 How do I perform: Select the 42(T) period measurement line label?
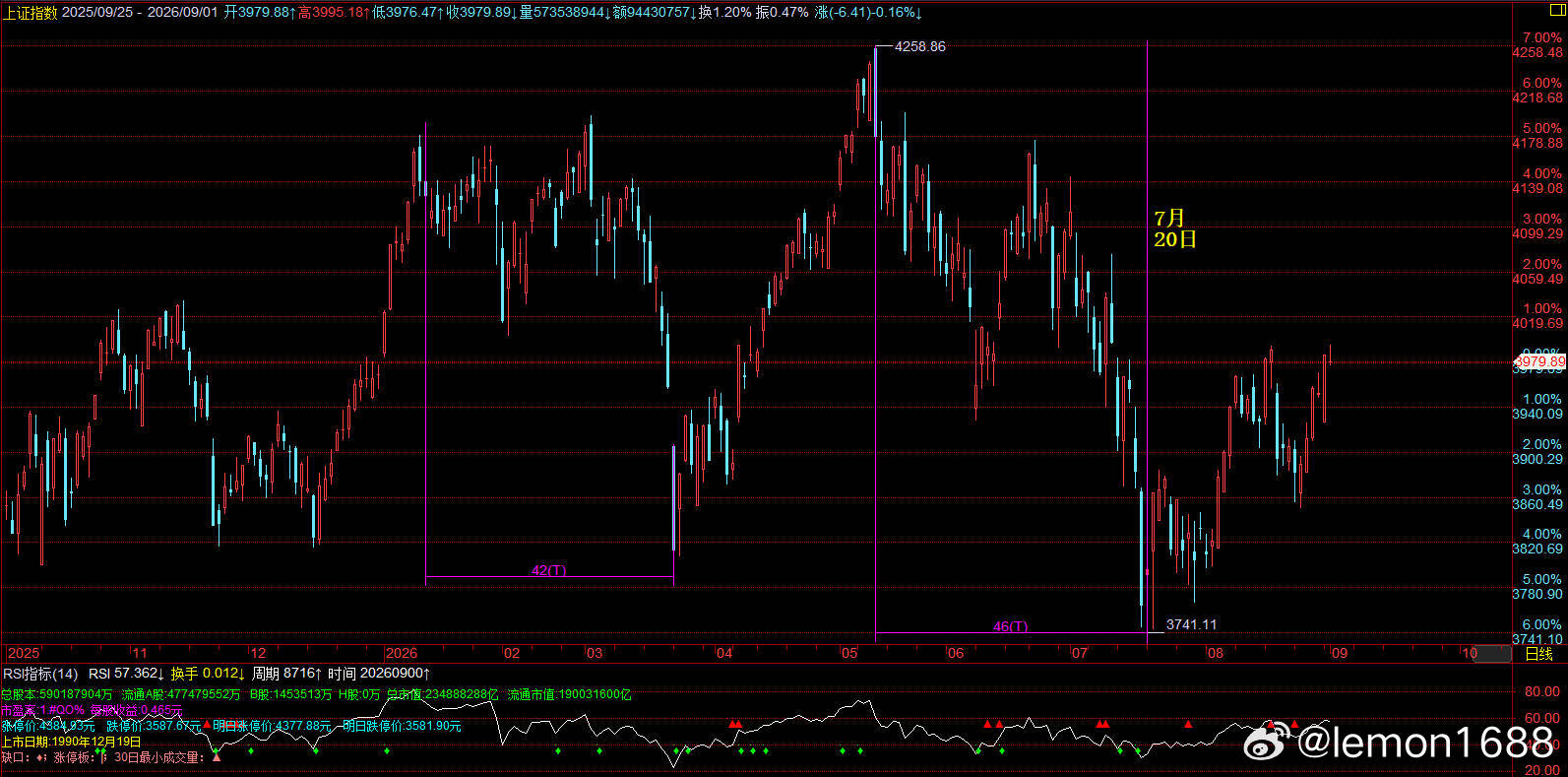549,570
